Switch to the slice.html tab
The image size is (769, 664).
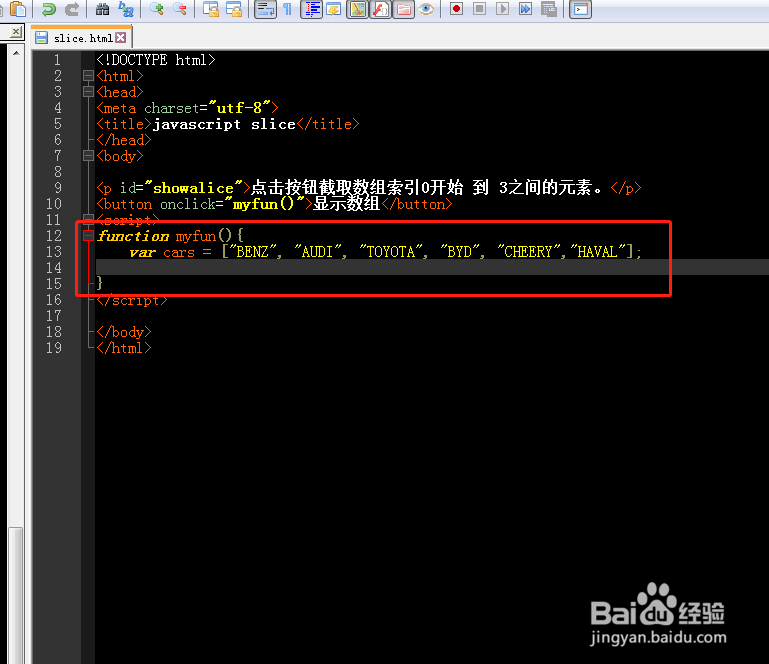(82, 38)
